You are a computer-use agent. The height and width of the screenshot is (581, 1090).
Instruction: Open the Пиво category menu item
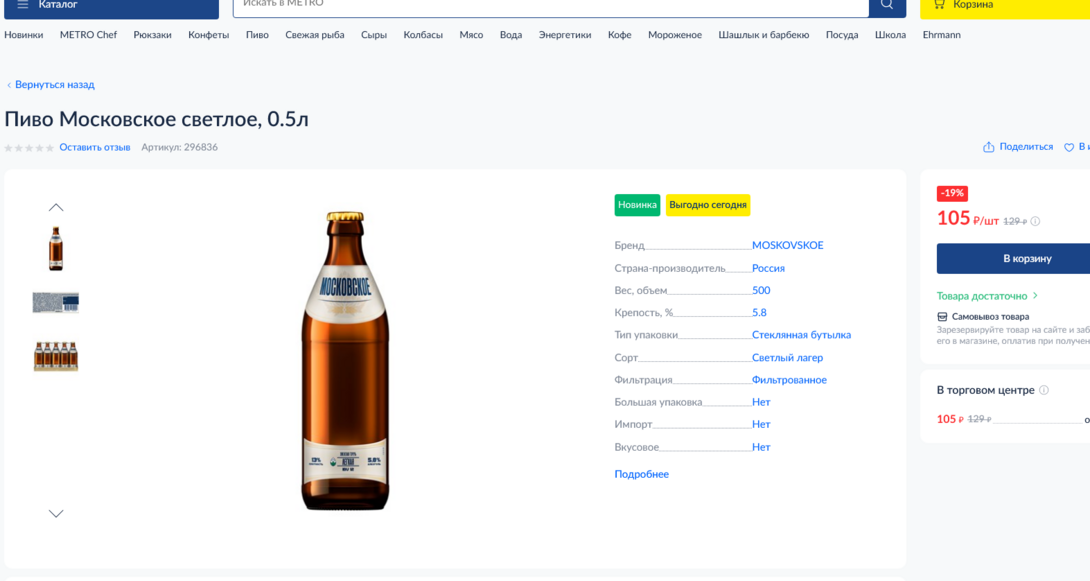[x=257, y=35]
